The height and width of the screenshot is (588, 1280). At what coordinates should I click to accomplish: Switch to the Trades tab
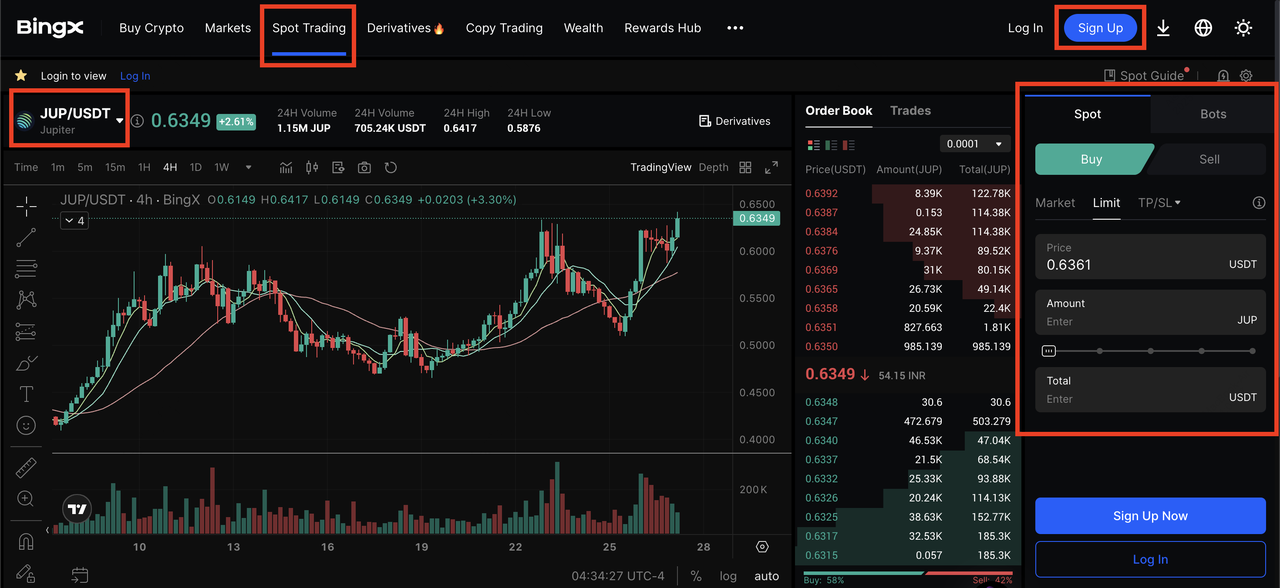tap(910, 111)
